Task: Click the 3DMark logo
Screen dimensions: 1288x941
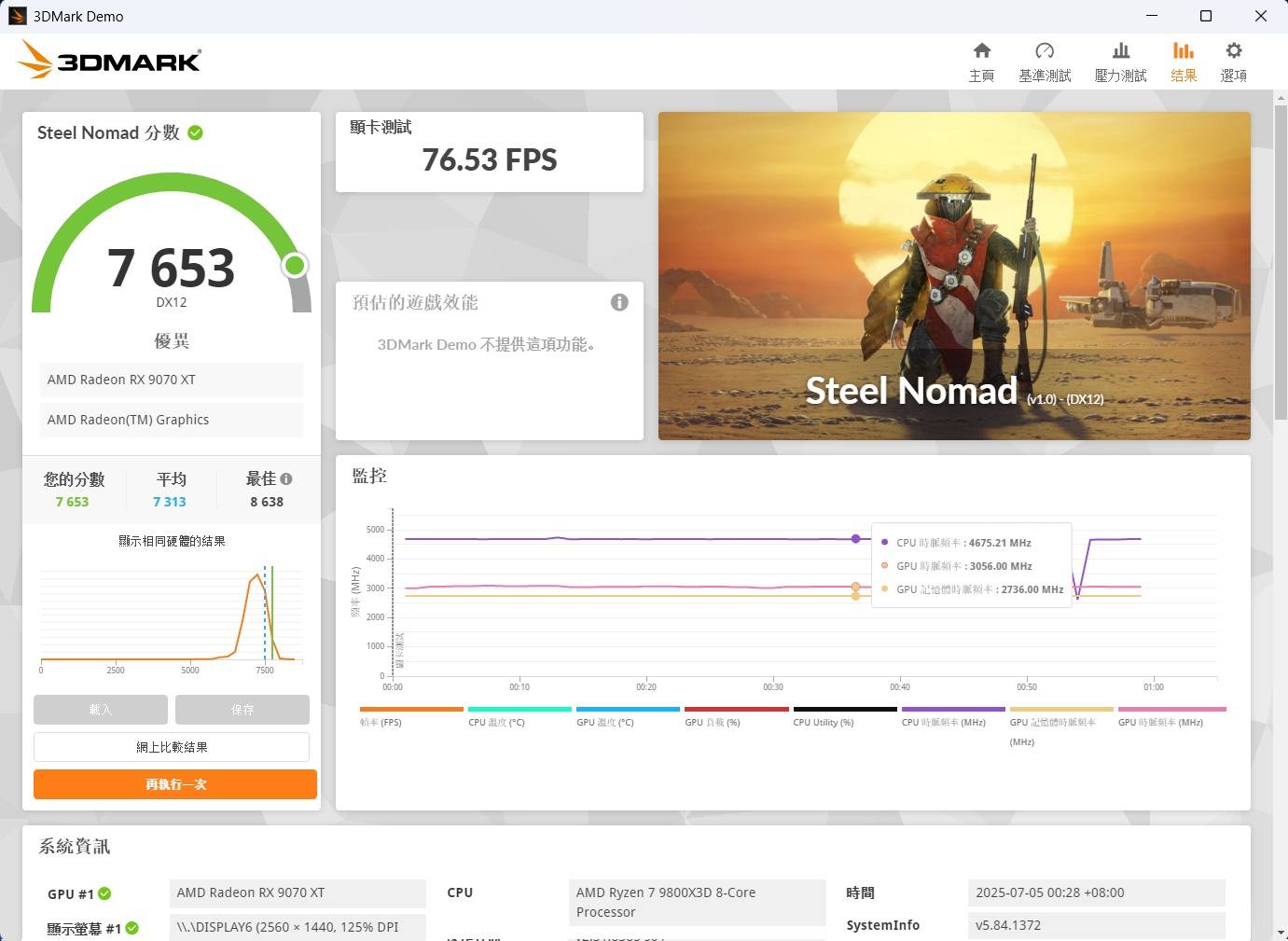Action: coord(109,60)
